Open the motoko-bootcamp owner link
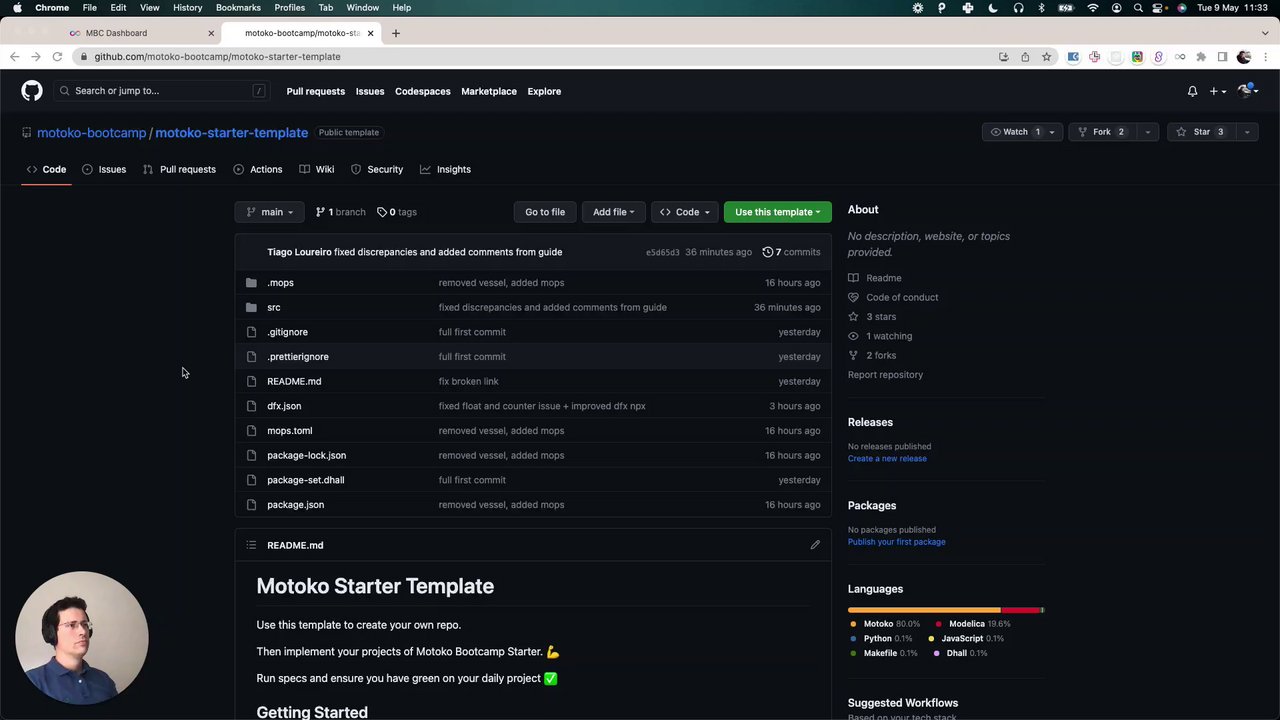The image size is (1280, 720). coord(91,133)
